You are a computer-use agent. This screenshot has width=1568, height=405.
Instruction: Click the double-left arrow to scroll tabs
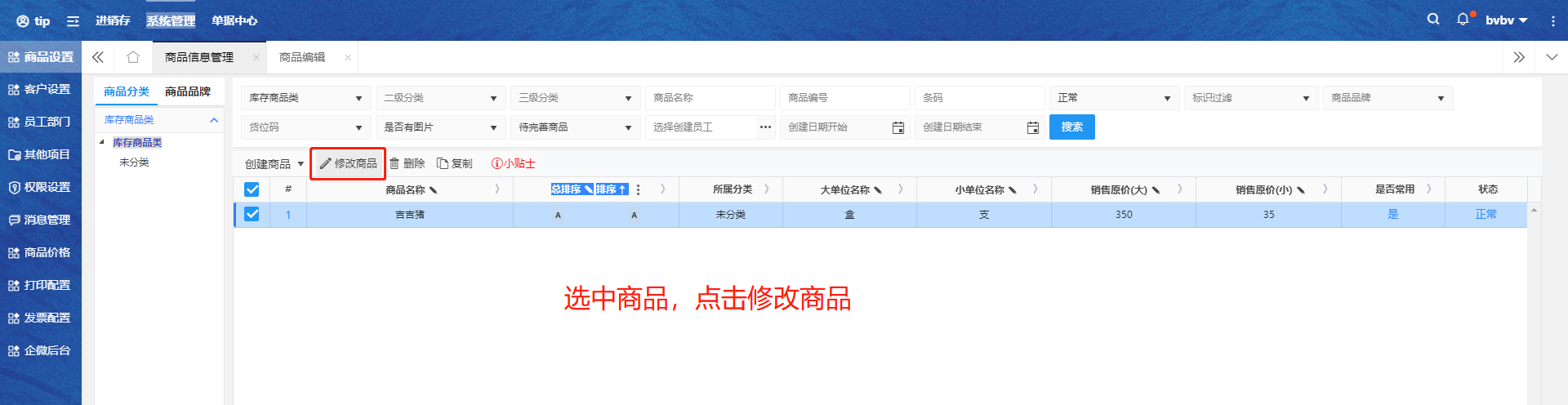point(98,57)
